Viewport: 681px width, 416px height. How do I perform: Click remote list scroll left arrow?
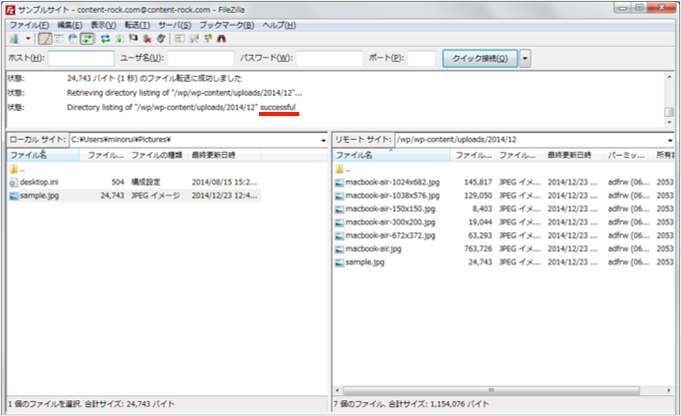(337, 390)
